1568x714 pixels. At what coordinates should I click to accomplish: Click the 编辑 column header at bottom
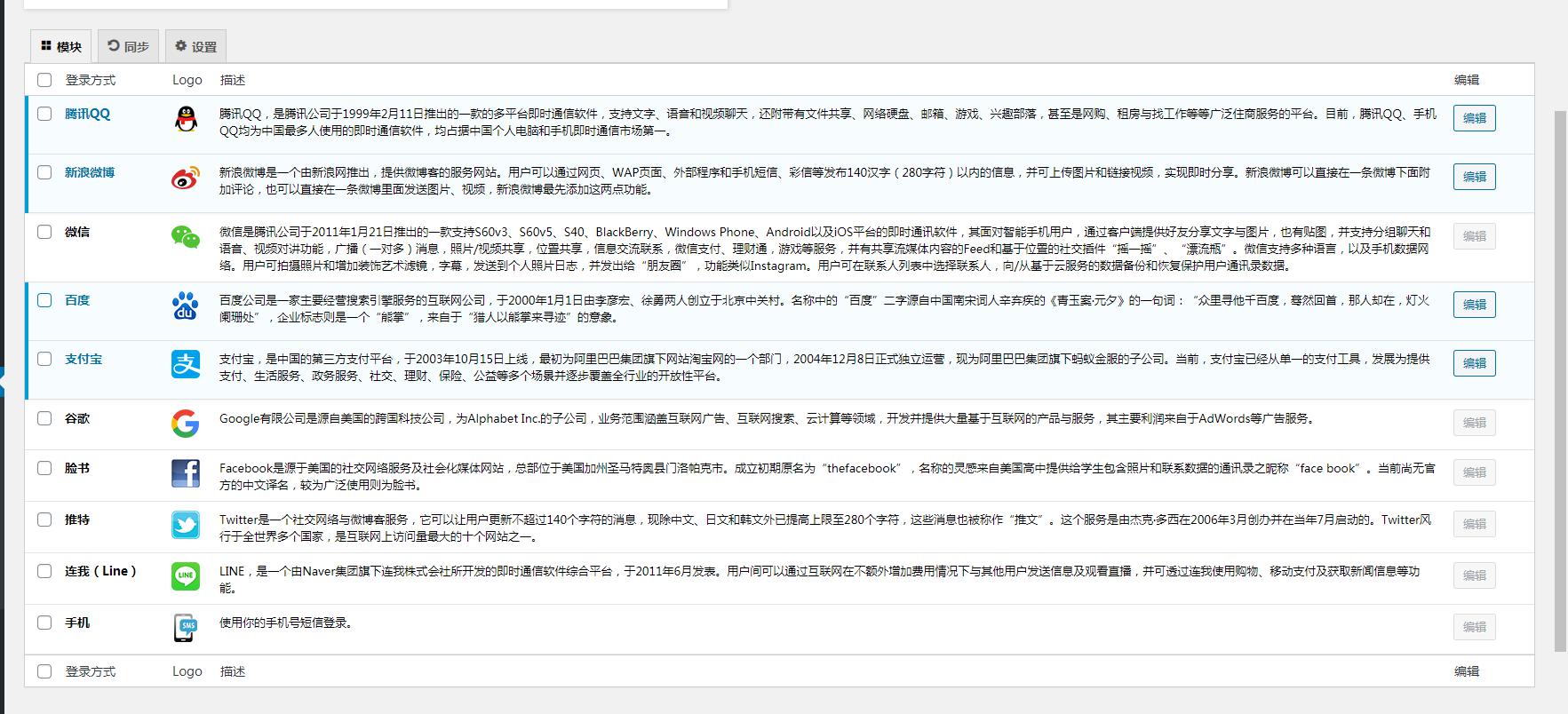coord(1467,671)
